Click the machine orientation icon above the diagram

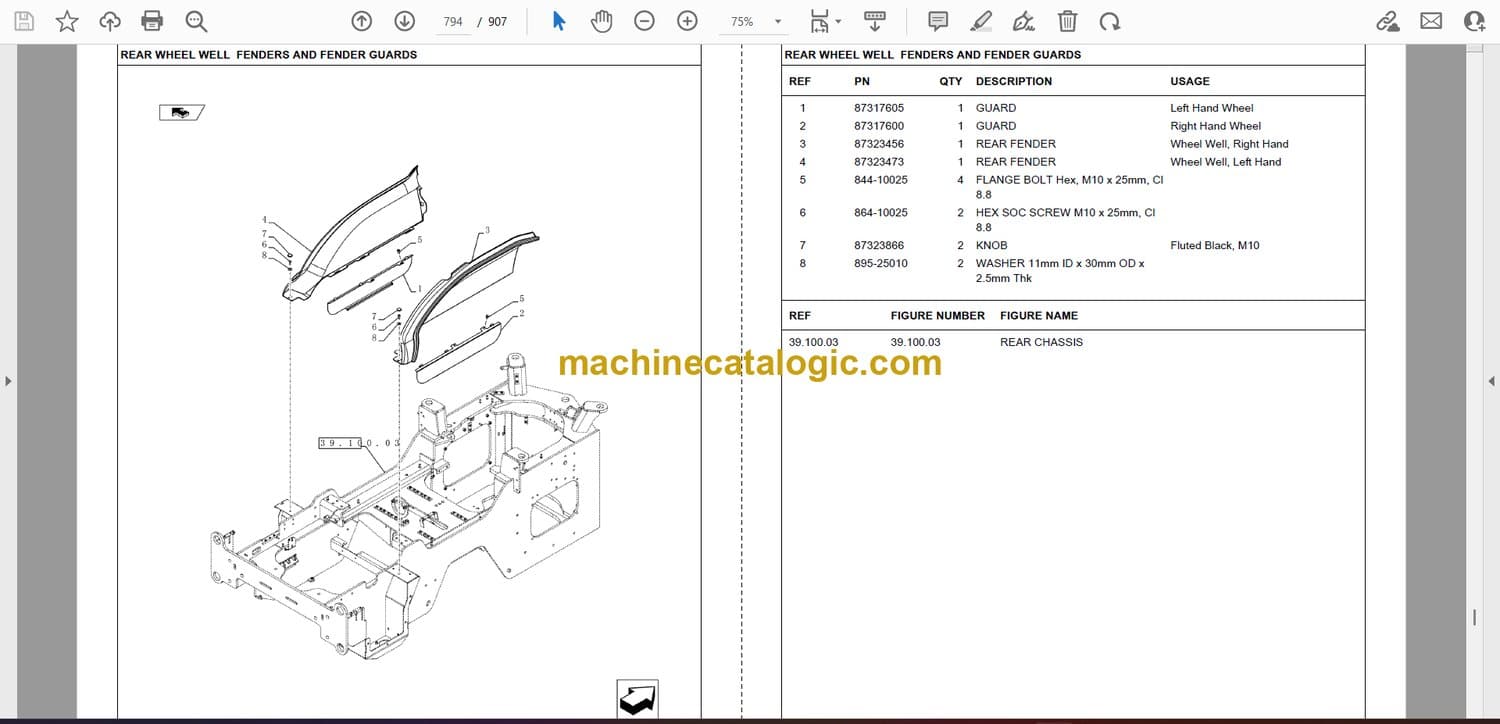pos(182,112)
